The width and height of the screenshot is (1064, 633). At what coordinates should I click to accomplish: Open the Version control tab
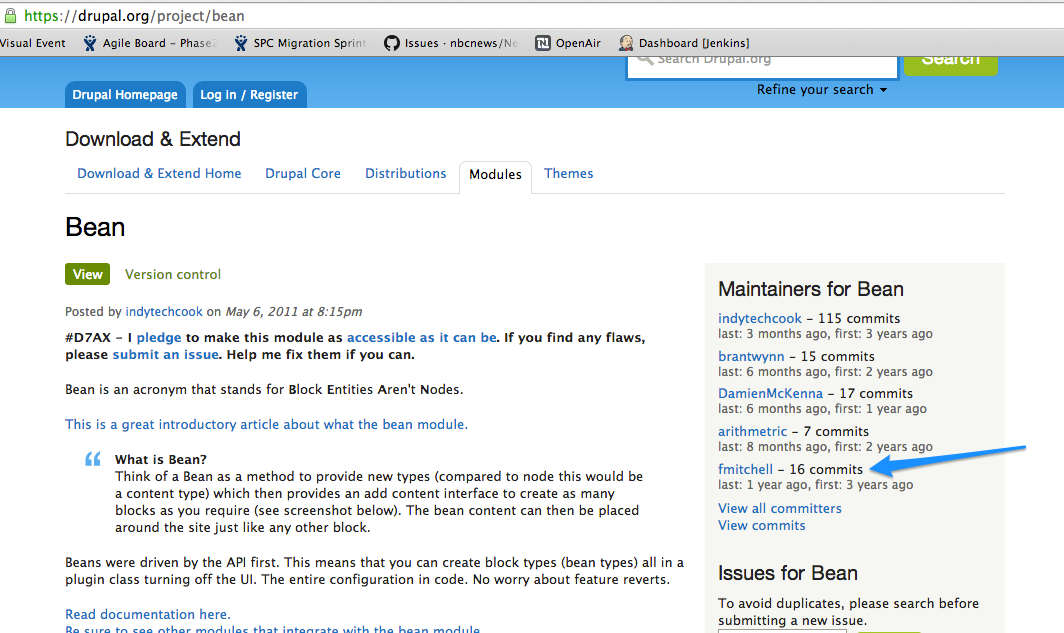click(x=173, y=275)
